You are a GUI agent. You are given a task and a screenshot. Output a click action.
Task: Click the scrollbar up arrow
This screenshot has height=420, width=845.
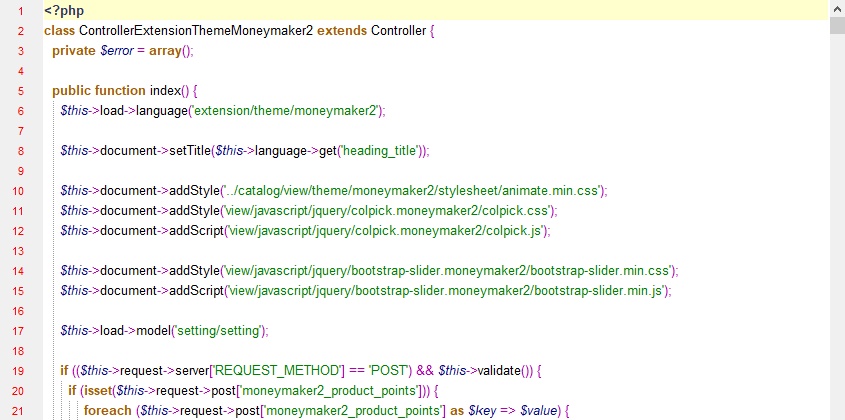837,8
